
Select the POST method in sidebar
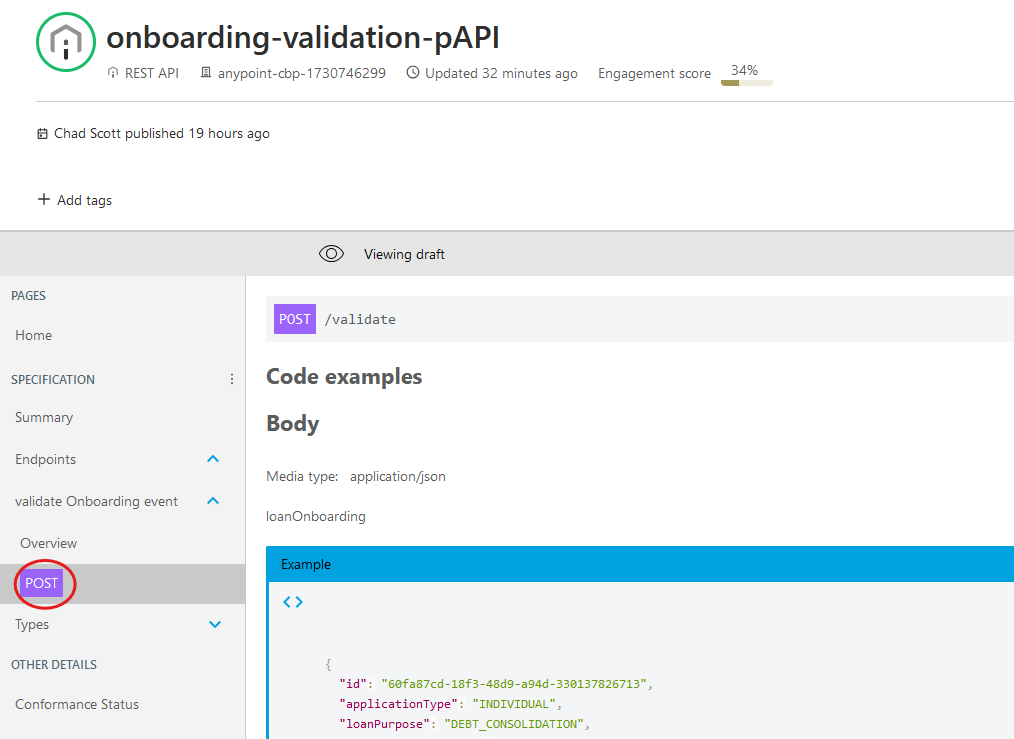click(42, 584)
